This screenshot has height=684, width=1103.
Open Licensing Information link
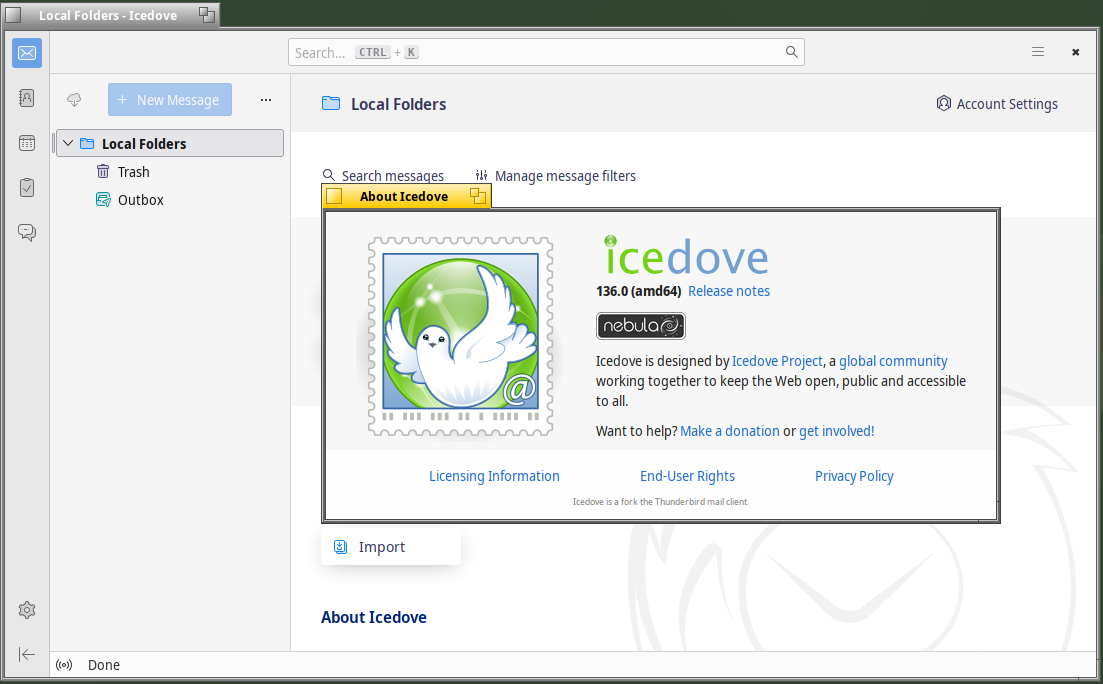495,476
